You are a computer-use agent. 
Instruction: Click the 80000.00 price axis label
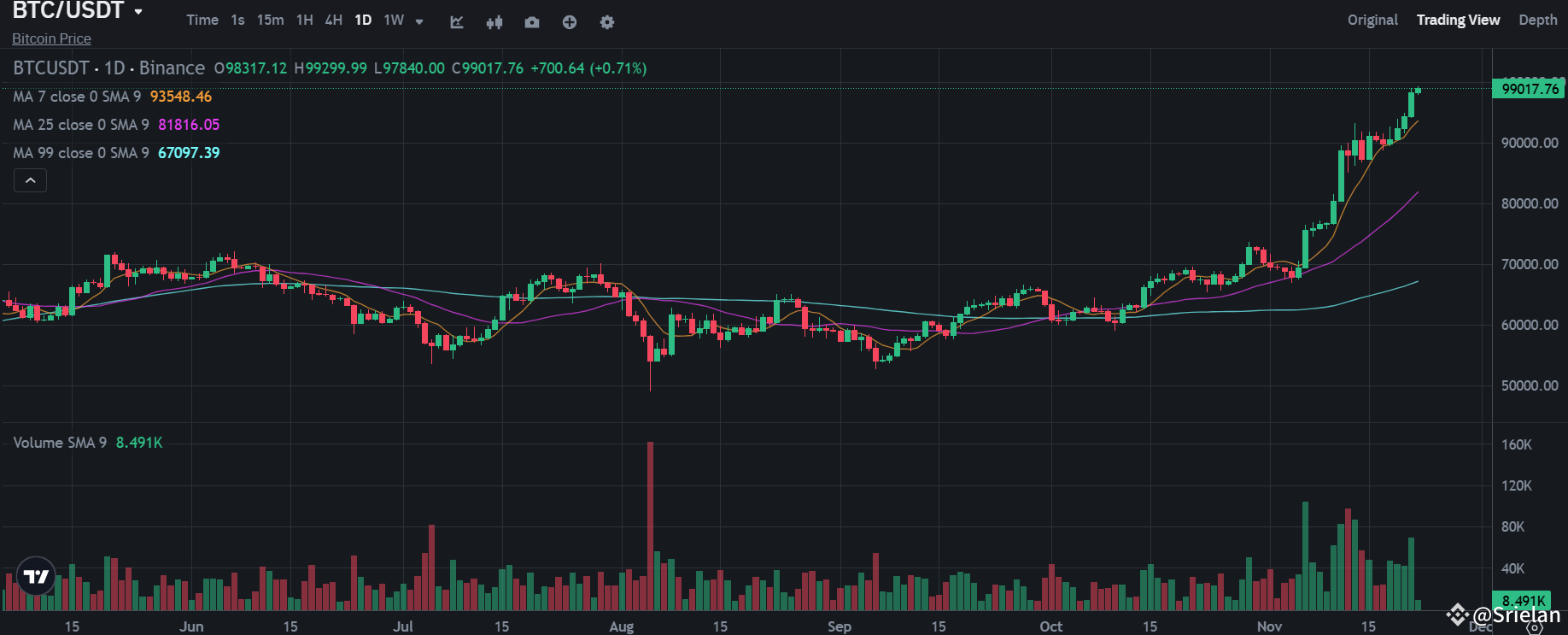(1530, 203)
